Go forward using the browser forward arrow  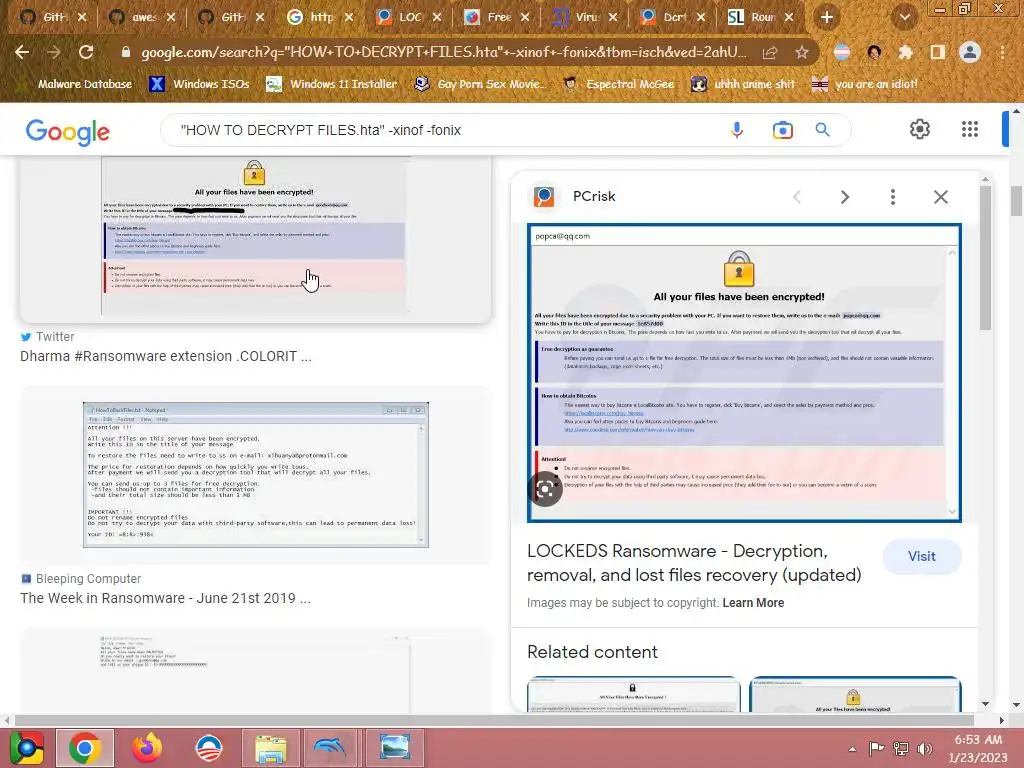54,52
